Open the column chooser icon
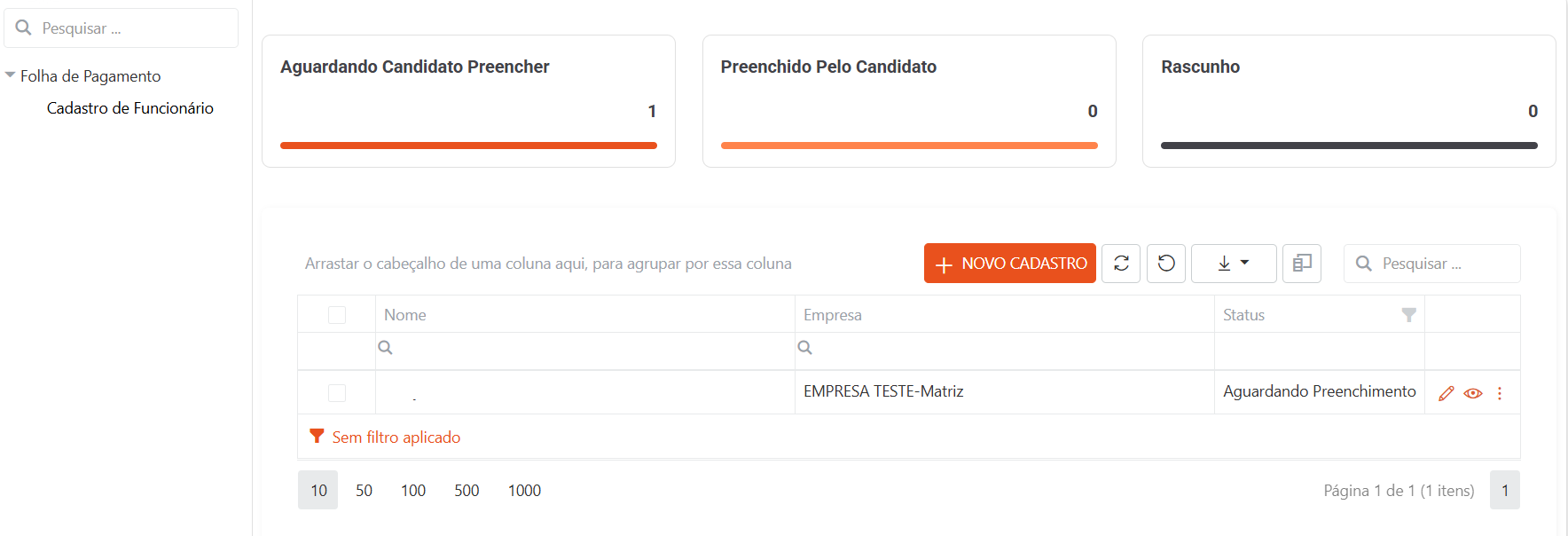Viewport: 1568px width, 536px height. (x=1302, y=264)
